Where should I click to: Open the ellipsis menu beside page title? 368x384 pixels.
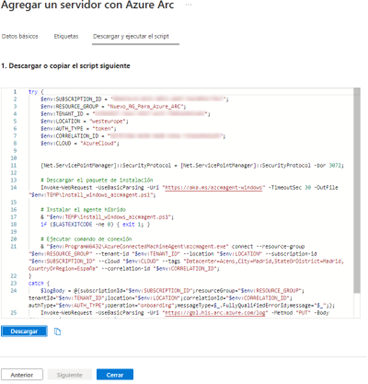[189, 5]
